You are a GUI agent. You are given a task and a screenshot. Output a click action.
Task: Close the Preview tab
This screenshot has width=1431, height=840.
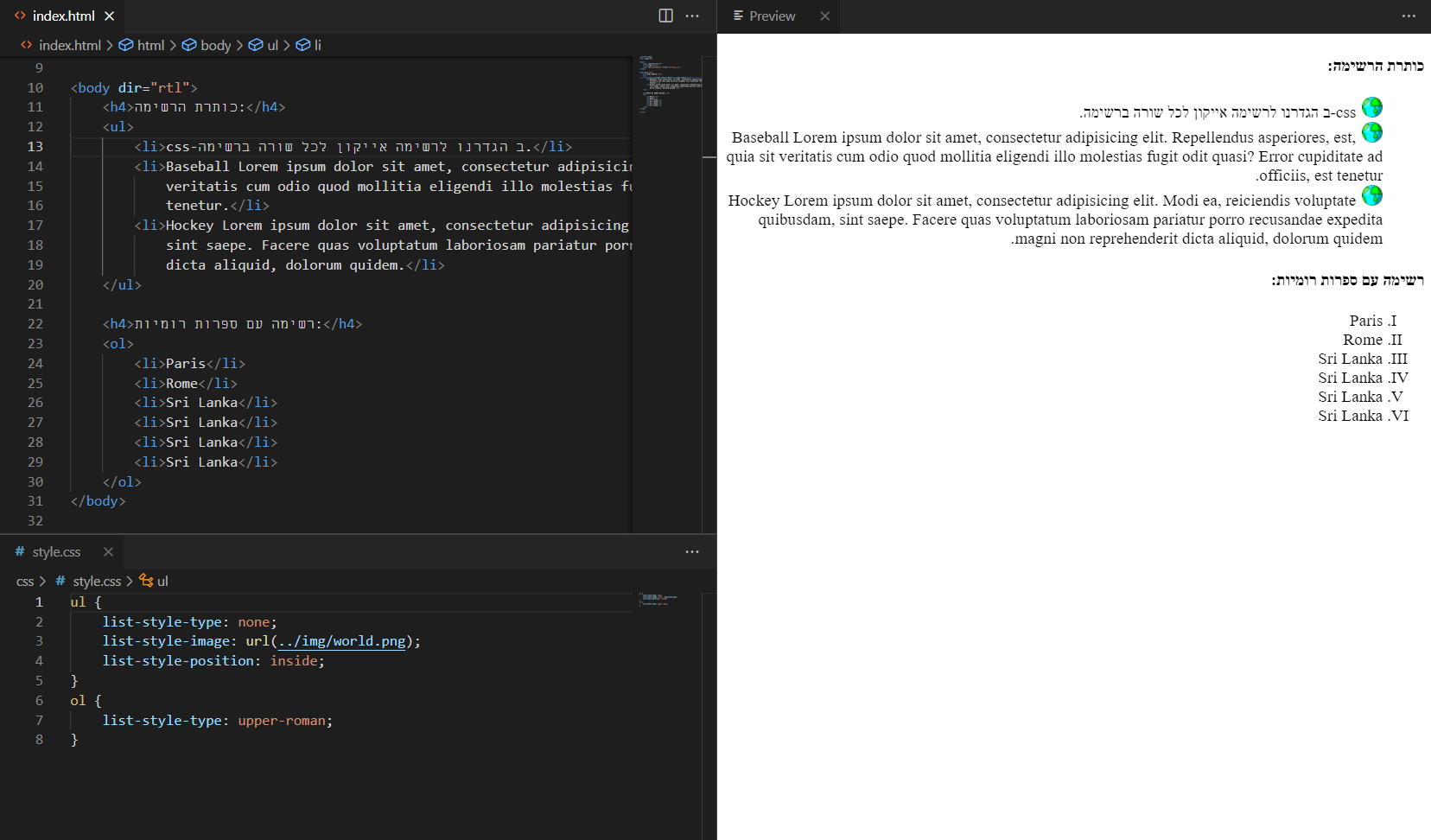coord(824,16)
